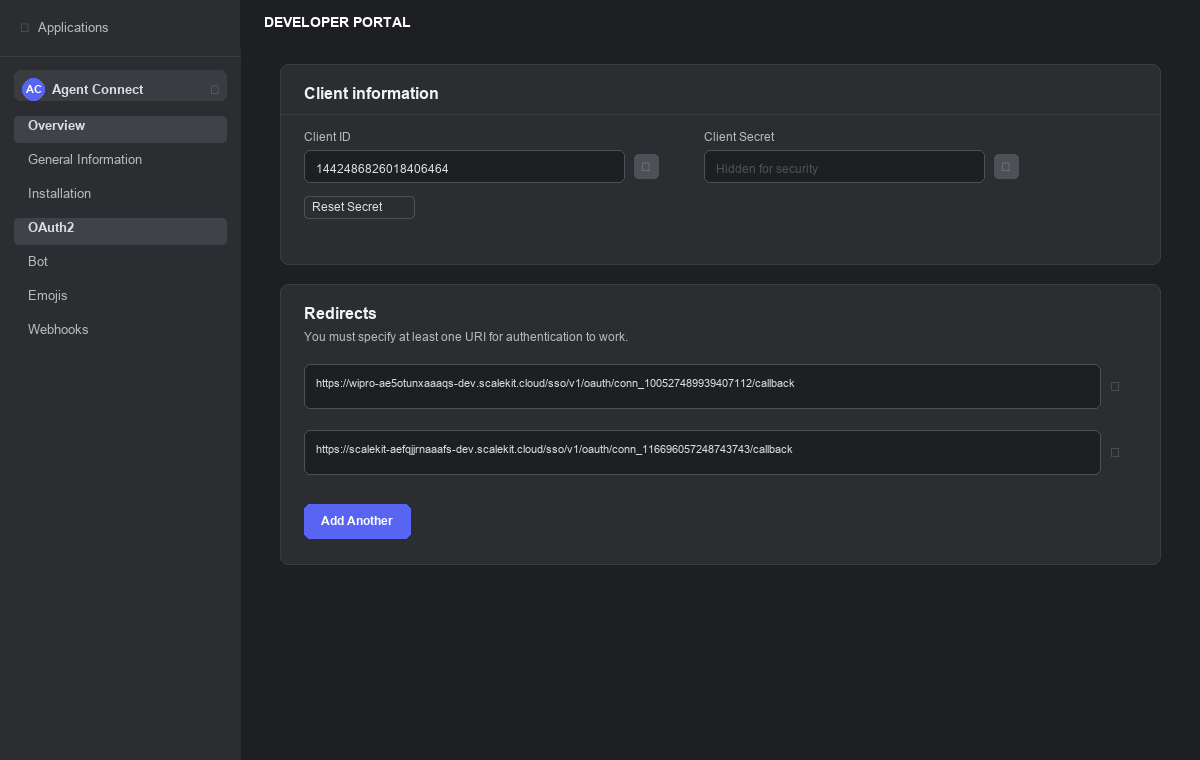Click the back arrow icon beside Applications
This screenshot has height=760, width=1200.
click(x=25, y=28)
